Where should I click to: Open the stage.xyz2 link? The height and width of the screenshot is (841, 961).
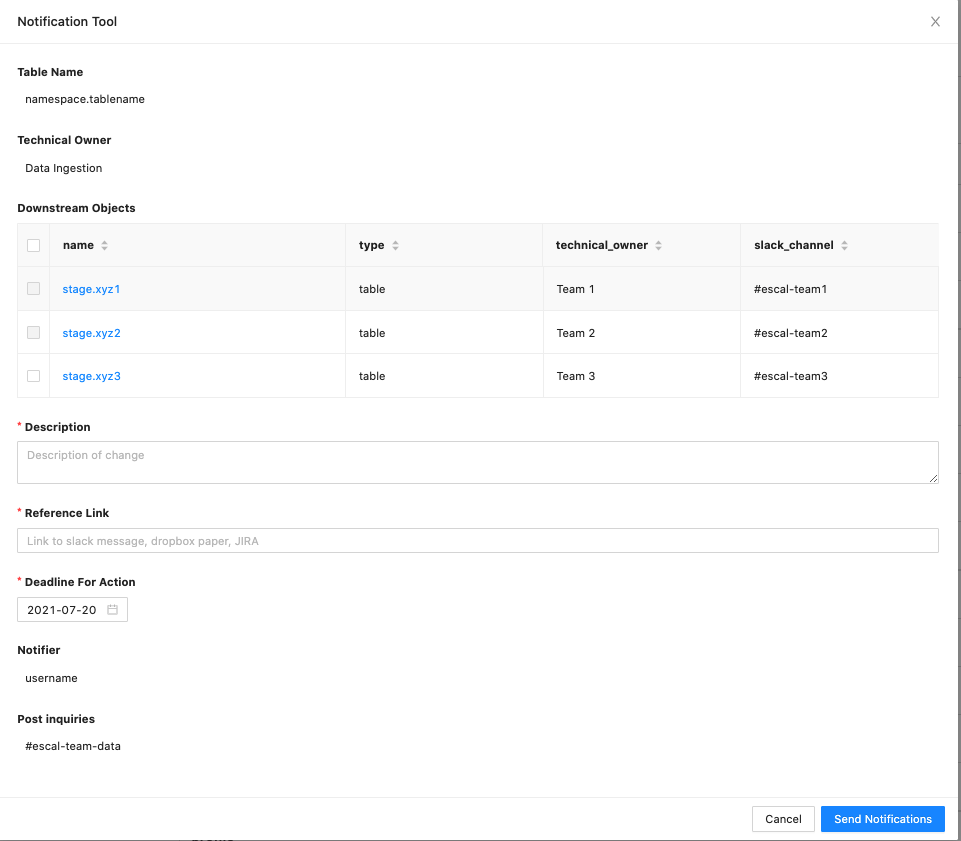click(91, 333)
